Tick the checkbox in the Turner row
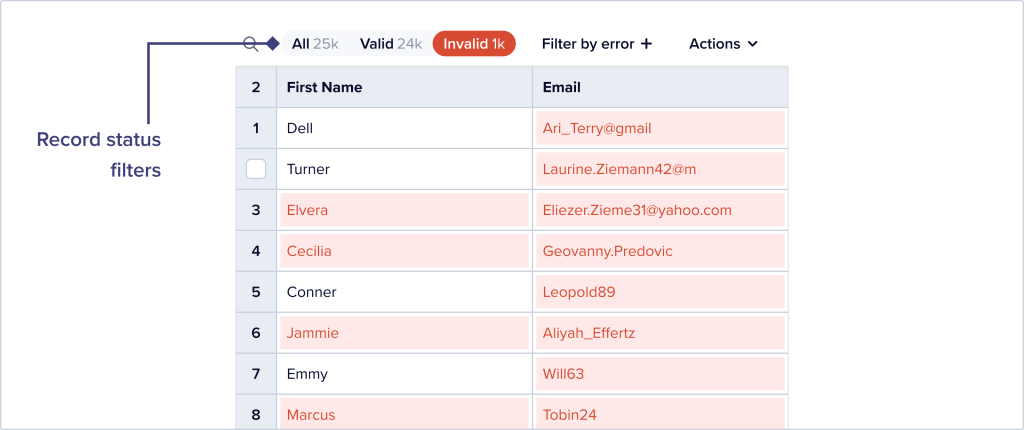 (x=256, y=169)
